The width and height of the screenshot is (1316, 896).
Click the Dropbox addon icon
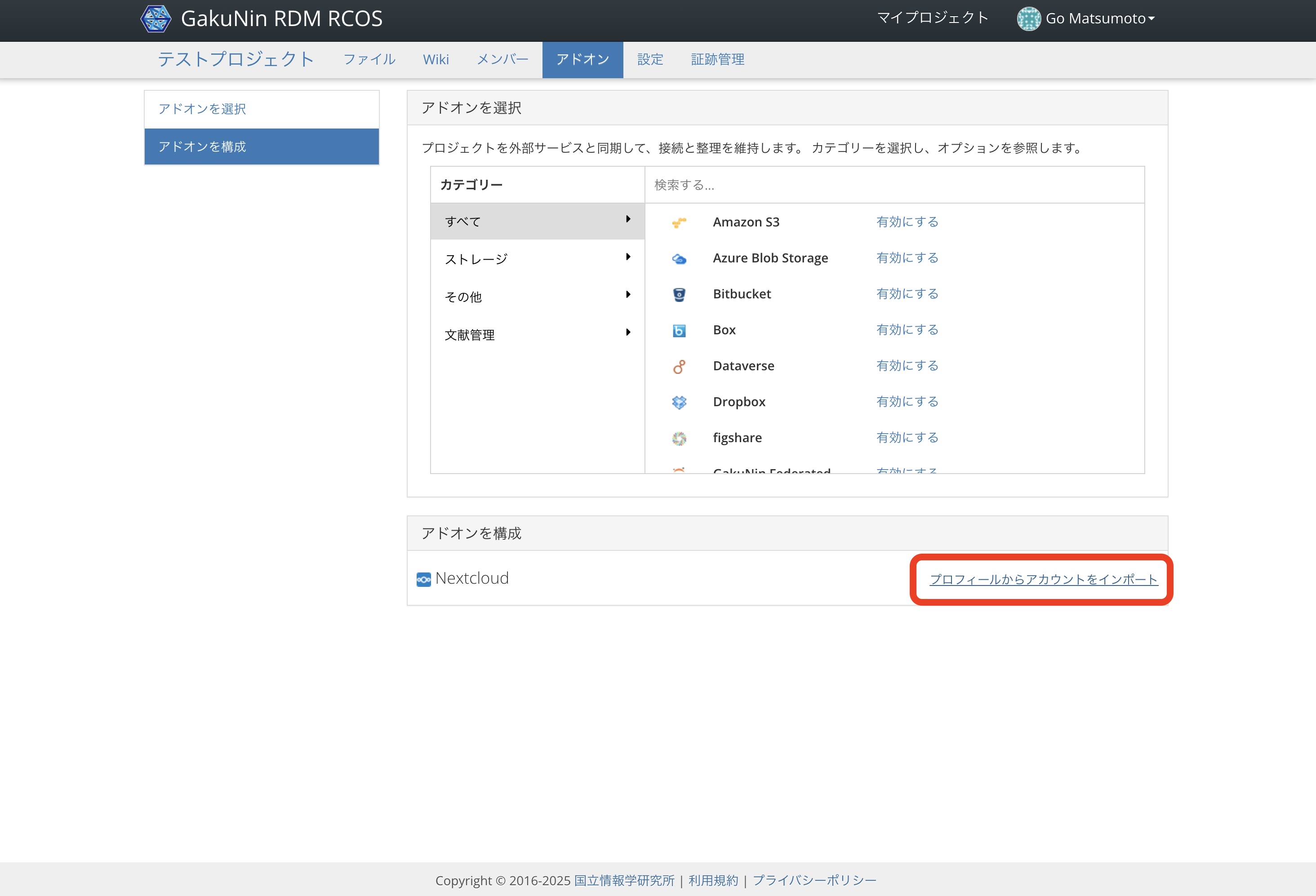click(x=679, y=403)
